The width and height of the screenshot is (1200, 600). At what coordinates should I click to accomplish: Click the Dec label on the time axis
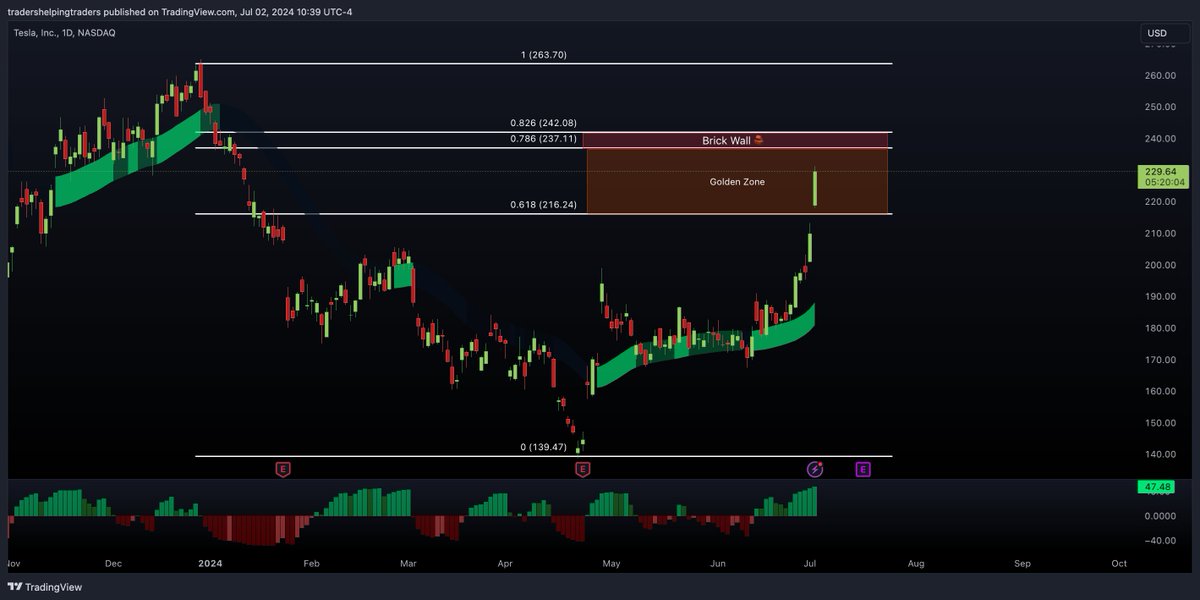(x=112, y=564)
